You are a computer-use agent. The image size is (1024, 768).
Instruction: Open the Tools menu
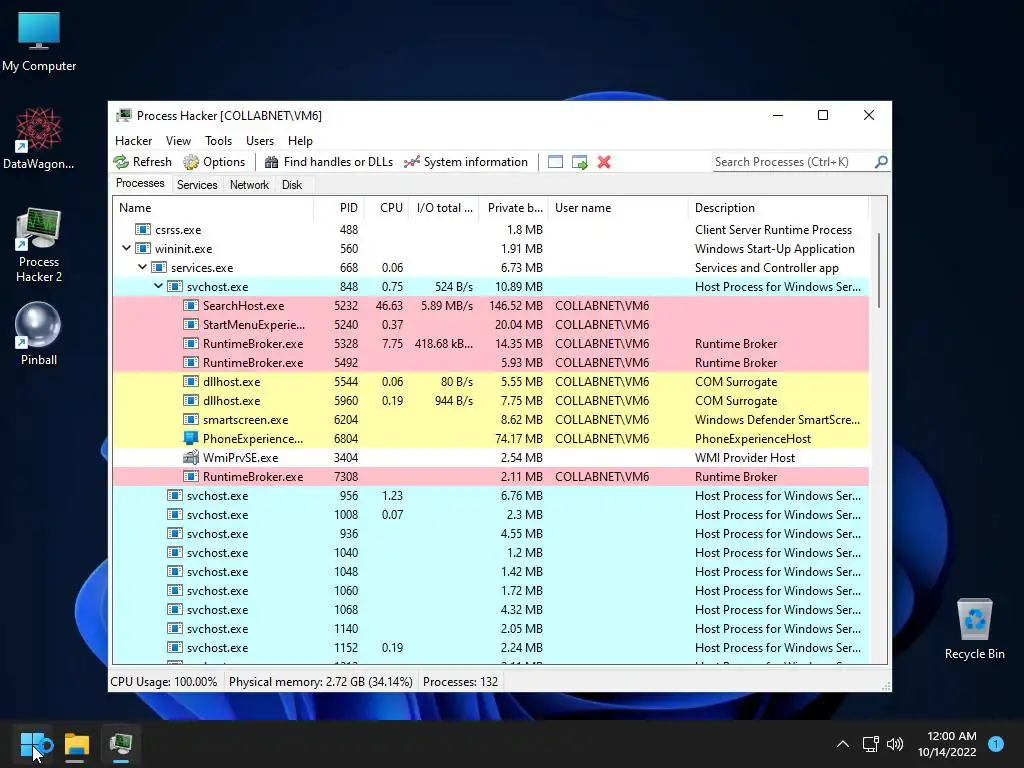click(218, 141)
